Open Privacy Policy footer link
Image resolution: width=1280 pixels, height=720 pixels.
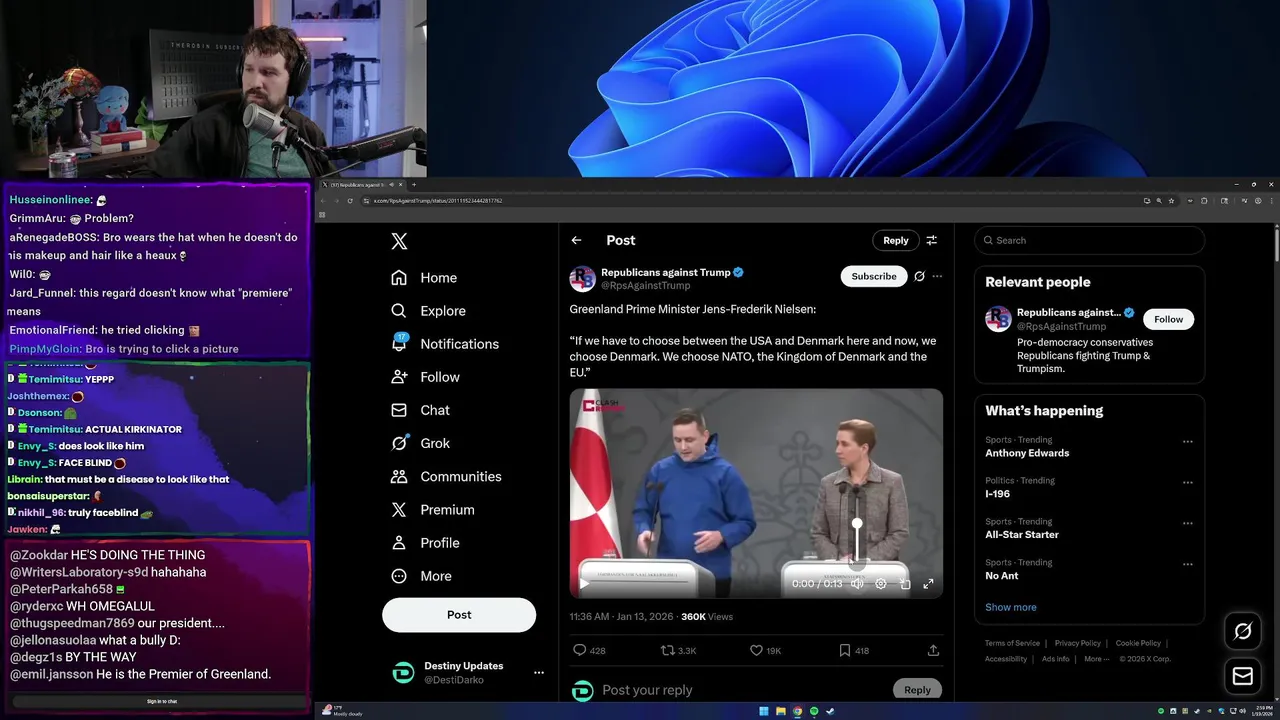tap(1078, 643)
